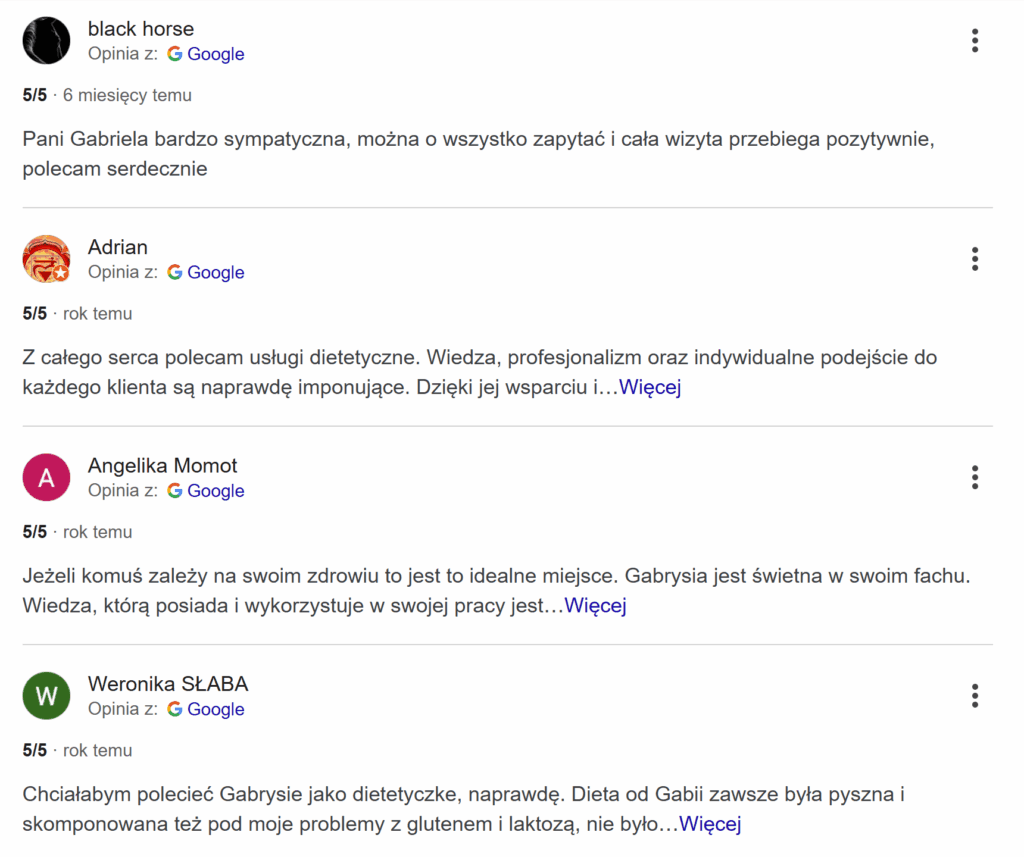Click the reviewer name 'black horse'

pos(141,29)
